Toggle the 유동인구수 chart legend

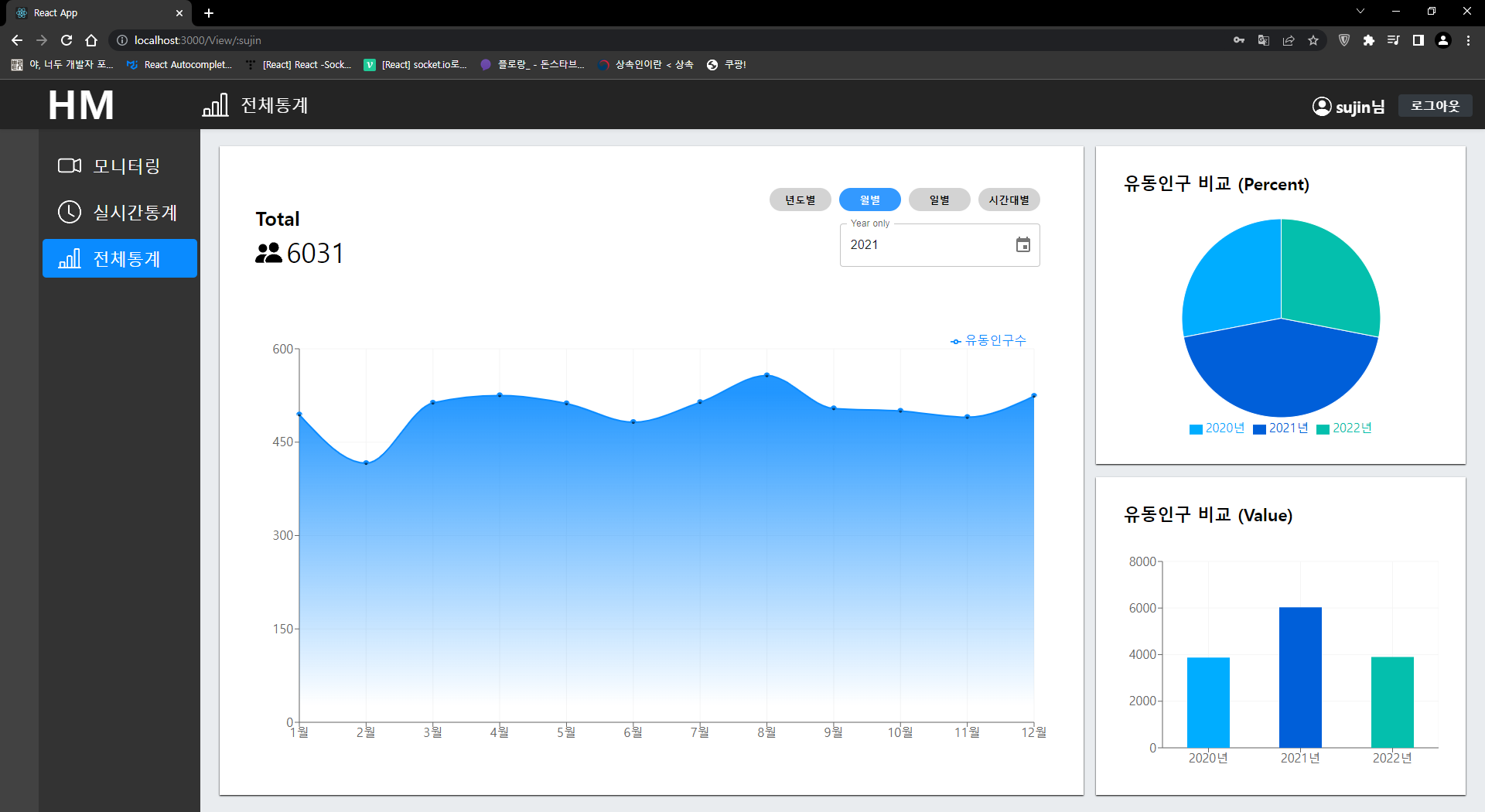988,340
